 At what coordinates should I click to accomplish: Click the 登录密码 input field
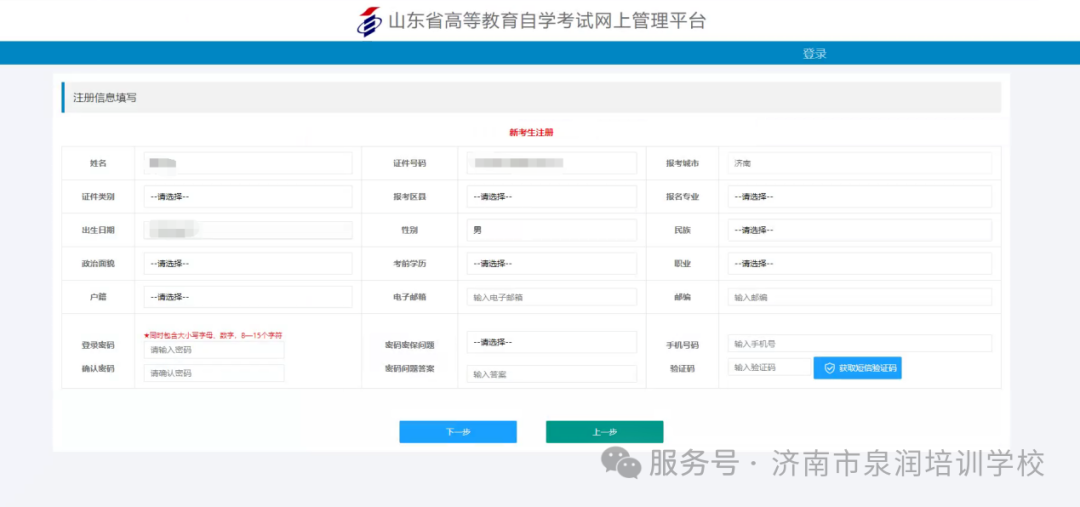tap(214, 350)
